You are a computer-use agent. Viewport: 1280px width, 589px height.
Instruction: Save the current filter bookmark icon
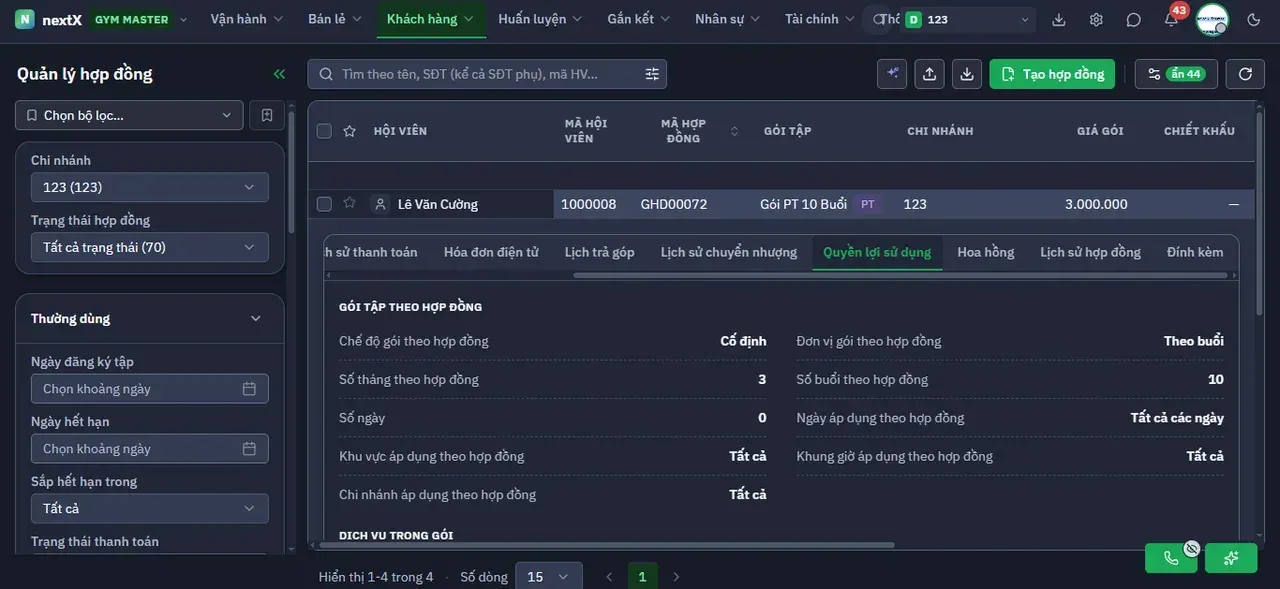[x=267, y=115]
